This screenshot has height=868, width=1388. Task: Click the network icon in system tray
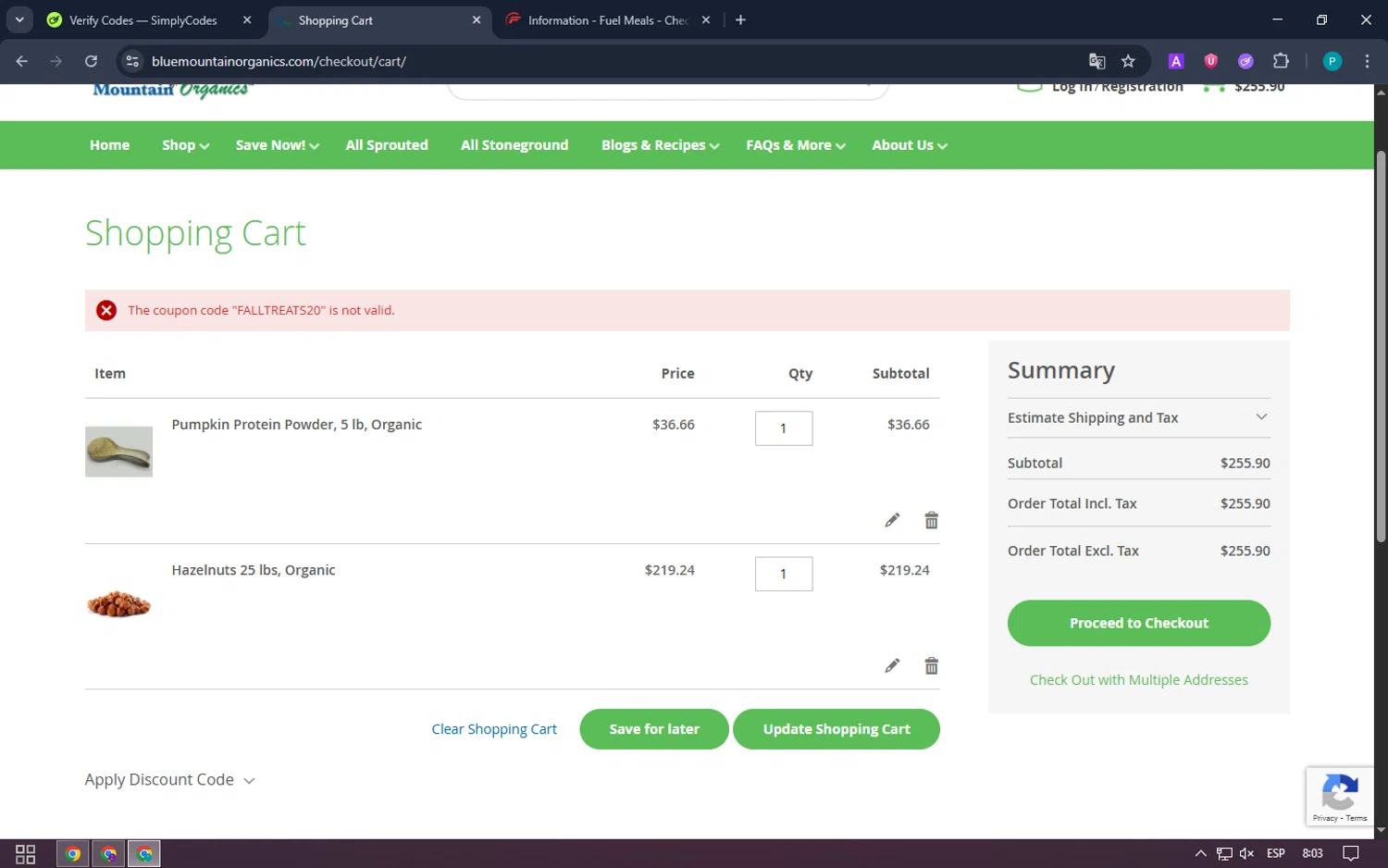(1224, 853)
